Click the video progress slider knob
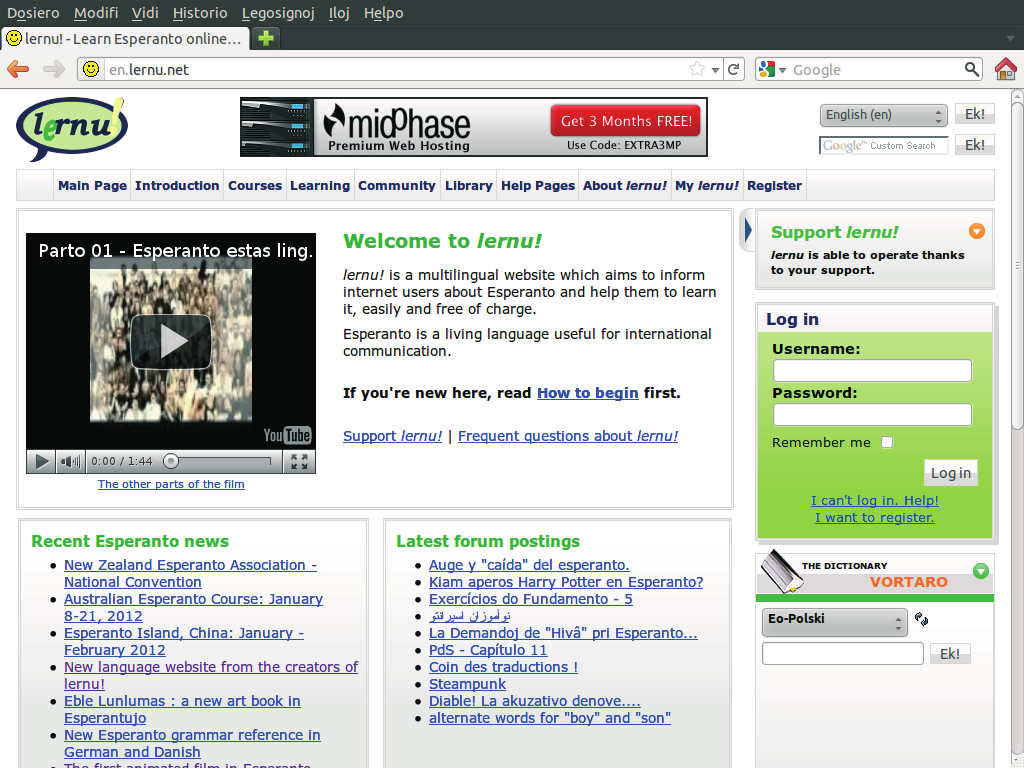The width and height of the screenshot is (1024, 768). point(171,462)
